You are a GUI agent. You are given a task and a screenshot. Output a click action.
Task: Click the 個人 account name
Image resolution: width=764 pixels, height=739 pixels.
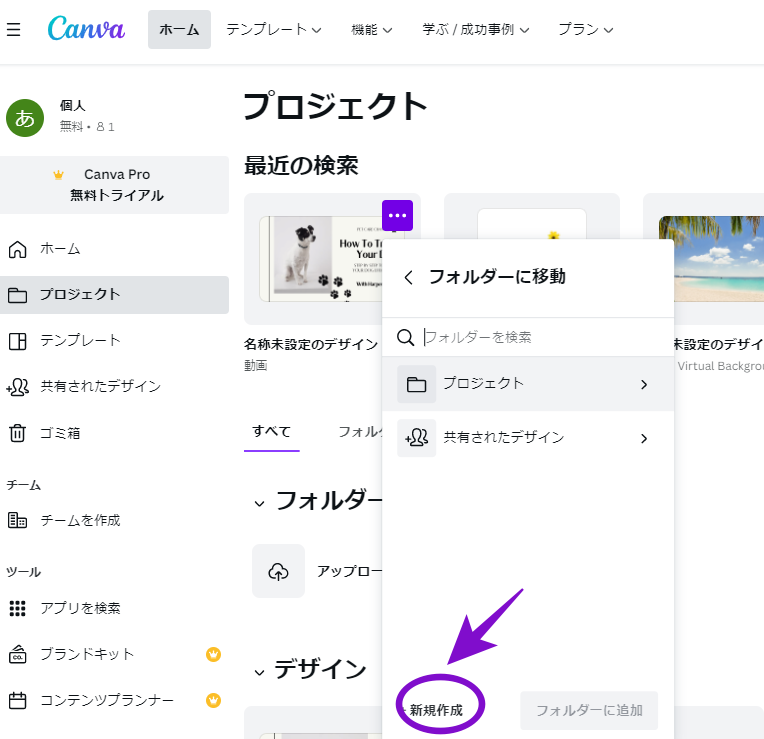coord(72,105)
